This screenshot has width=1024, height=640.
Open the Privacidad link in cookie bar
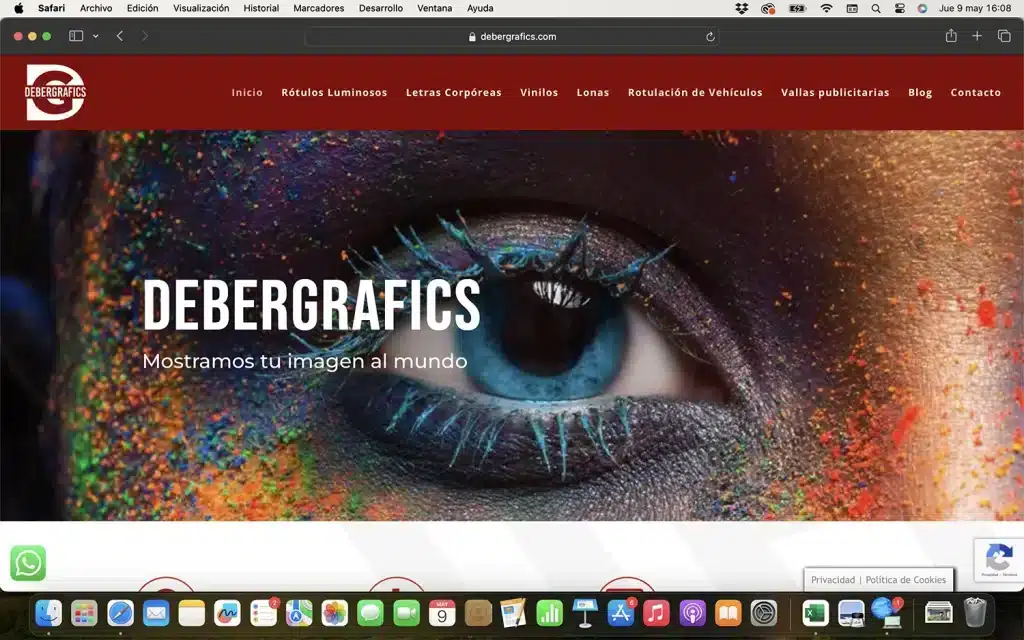(833, 580)
